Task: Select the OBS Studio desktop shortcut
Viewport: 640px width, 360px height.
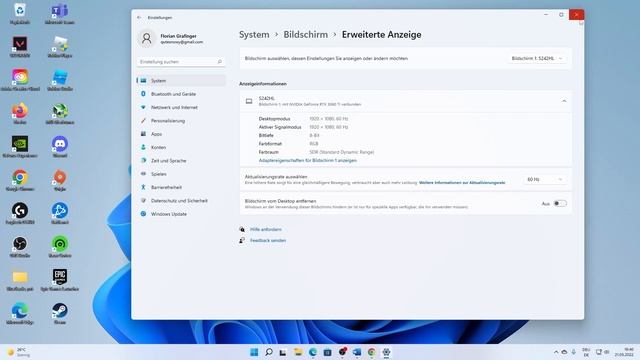Action: coord(20,247)
